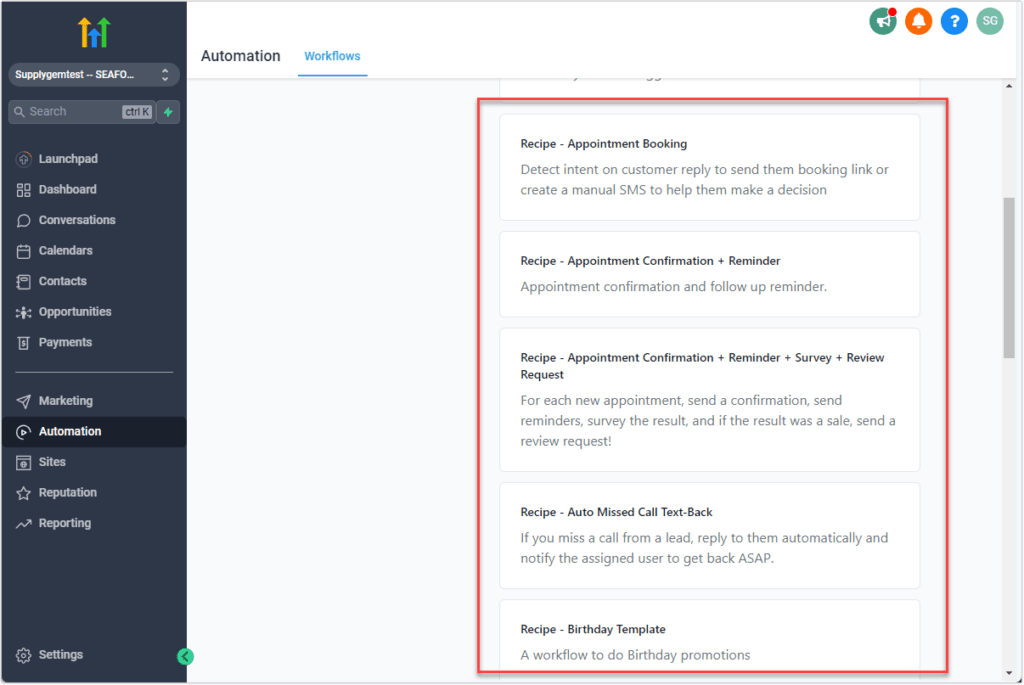Click the Dashboard grid icon
The height and width of the screenshot is (685, 1024).
(x=24, y=189)
